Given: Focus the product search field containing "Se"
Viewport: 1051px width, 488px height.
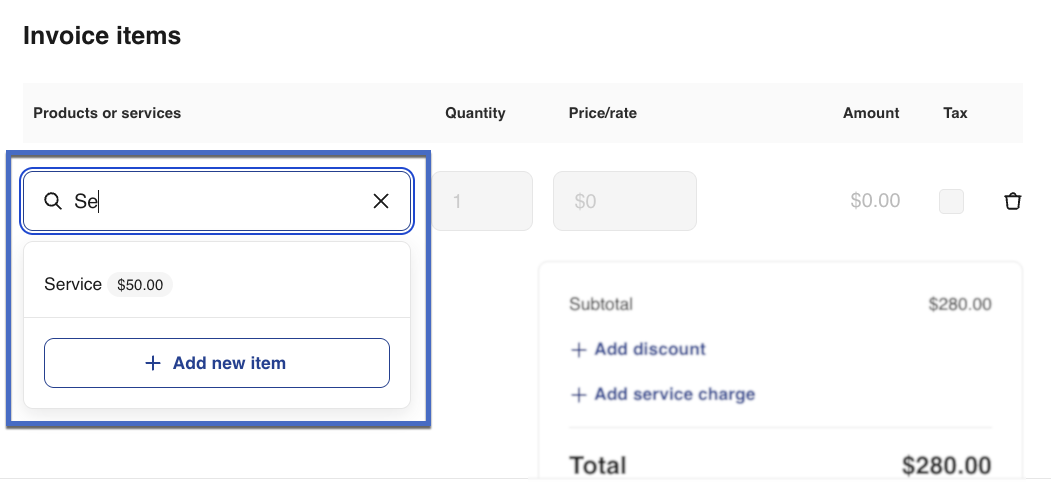Looking at the screenshot, I should pyautogui.click(x=220, y=201).
